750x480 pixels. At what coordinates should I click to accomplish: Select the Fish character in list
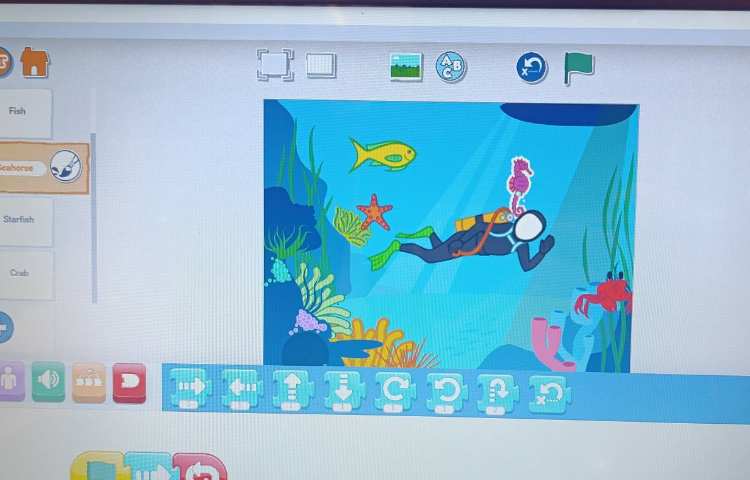coord(24,112)
